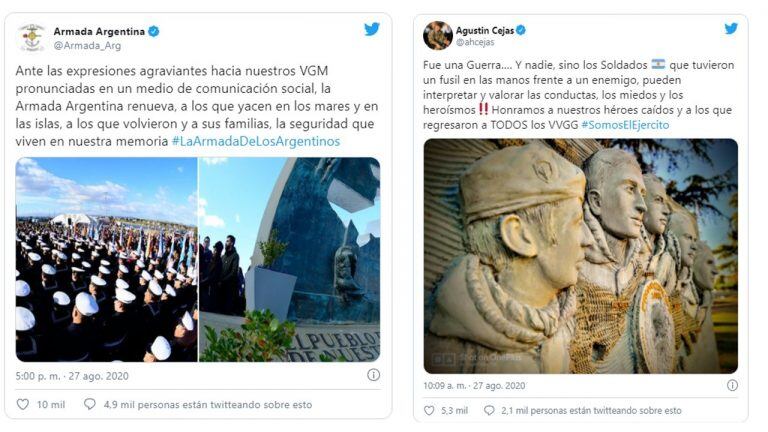Image resolution: width=768 pixels, height=432 pixels.
Task: View the soldier busts sculpture photo
Action: pyautogui.click(x=580, y=256)
